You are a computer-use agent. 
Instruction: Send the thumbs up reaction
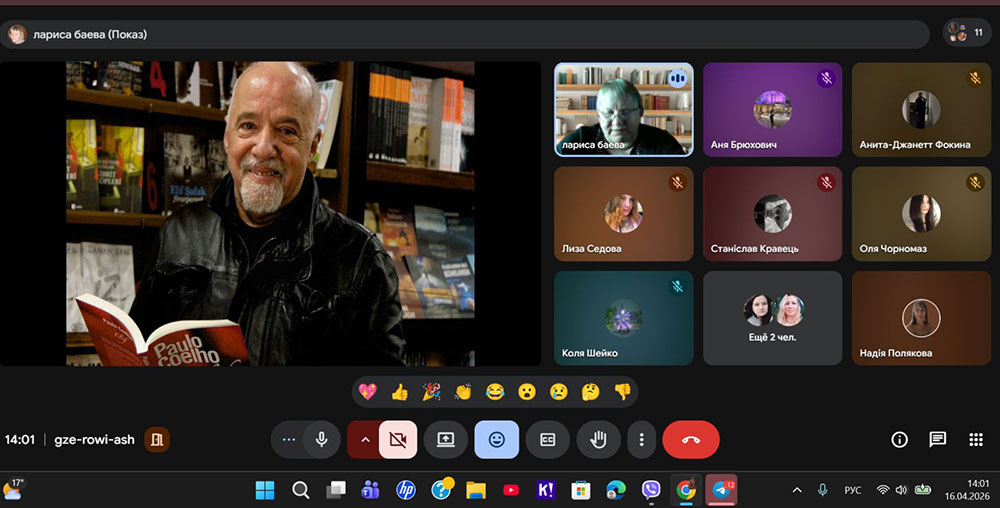pos(400,392)
